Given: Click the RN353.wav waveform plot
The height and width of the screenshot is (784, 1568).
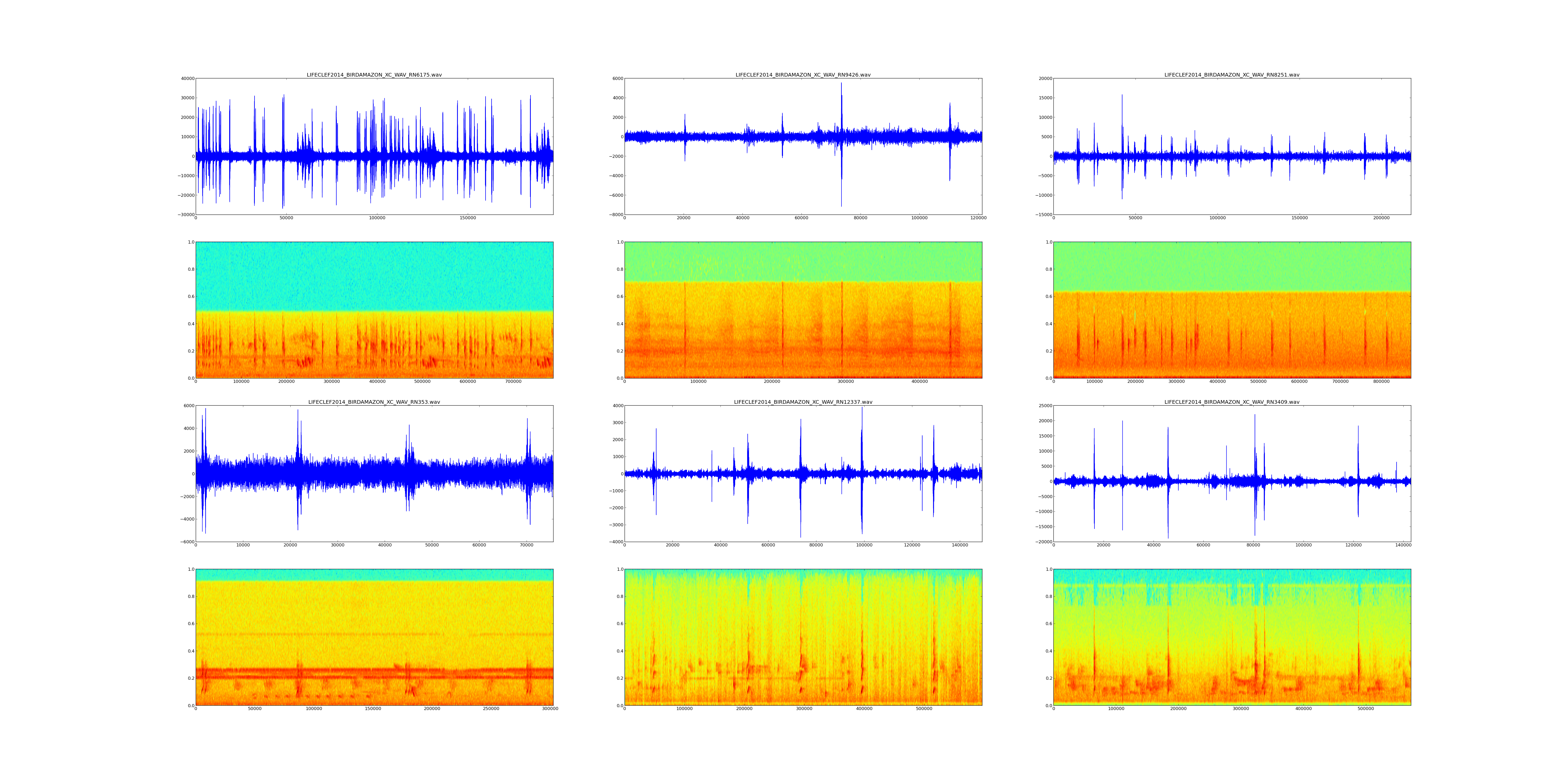Looking at the screenshot, I should [374, 474].
